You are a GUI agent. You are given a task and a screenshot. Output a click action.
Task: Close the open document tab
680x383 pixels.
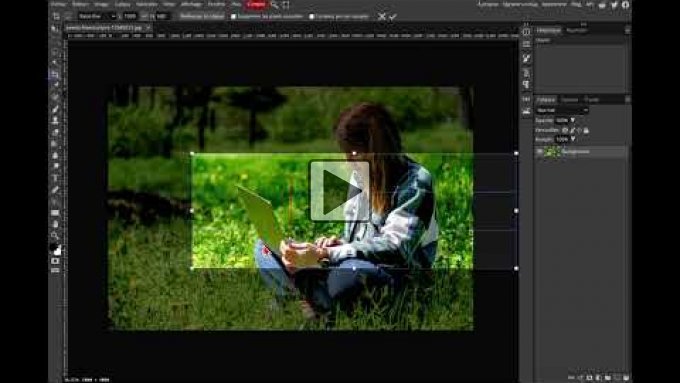(148, 27)
